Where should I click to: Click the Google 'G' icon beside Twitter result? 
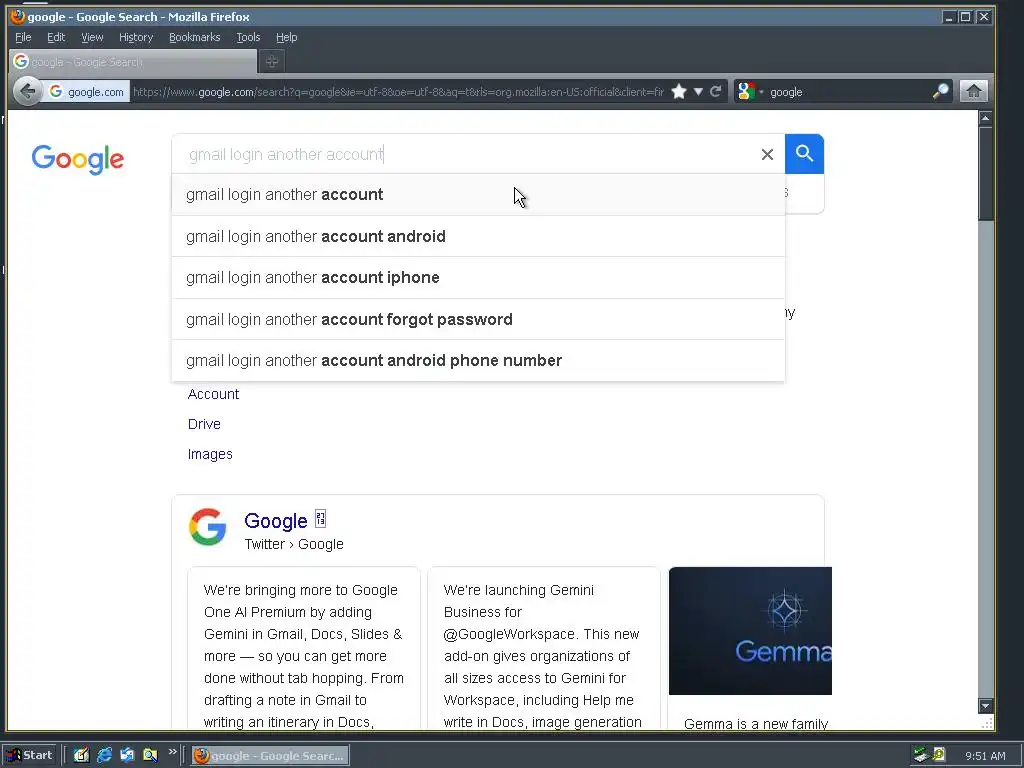(x=208, y=527)
